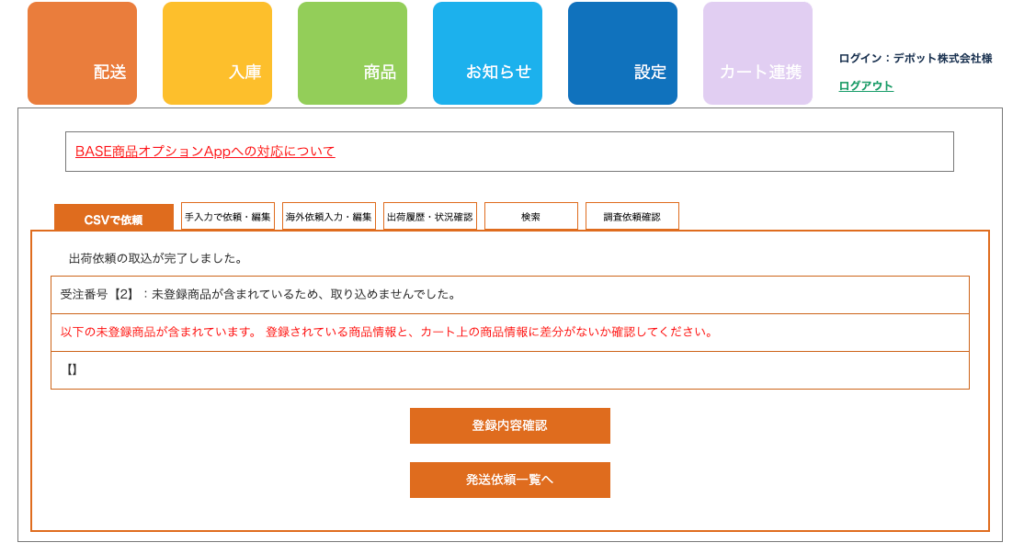Click the 受注番号【2】 error message row
The image size is (1024, 554).
click(258, 295)
